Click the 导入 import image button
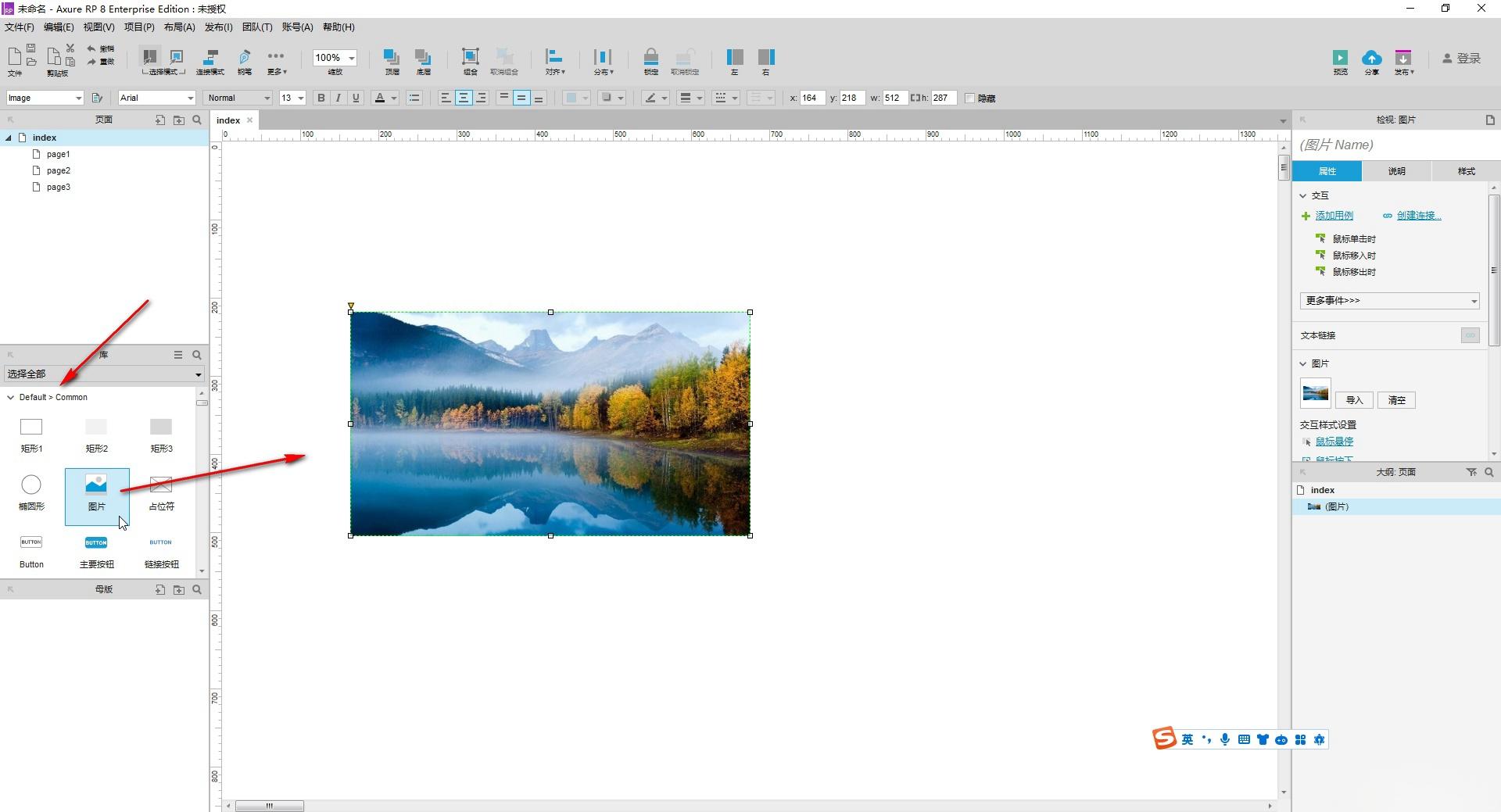The height and width of the screenshot is (812, 1501). (x=1354, y=400)
